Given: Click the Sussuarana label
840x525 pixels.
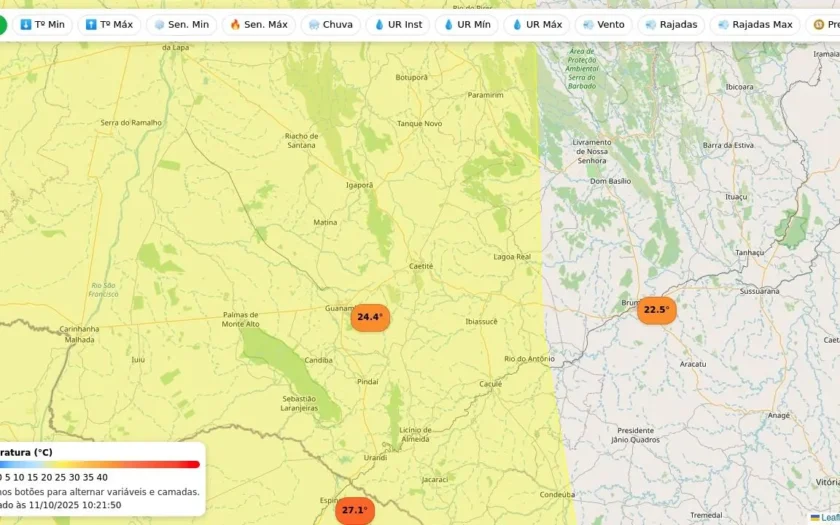Looking at the screenshot, I should [x=760, y=291].
